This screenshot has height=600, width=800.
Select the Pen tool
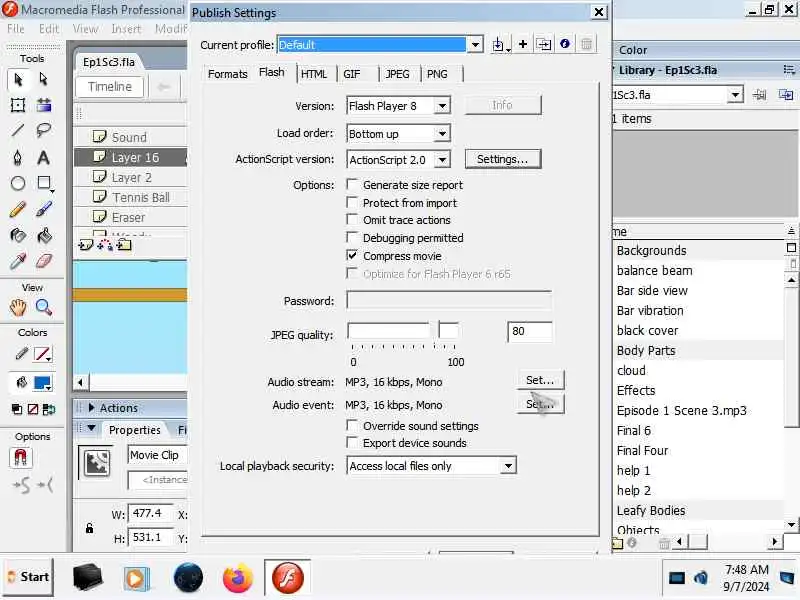(x=18, y=157)
